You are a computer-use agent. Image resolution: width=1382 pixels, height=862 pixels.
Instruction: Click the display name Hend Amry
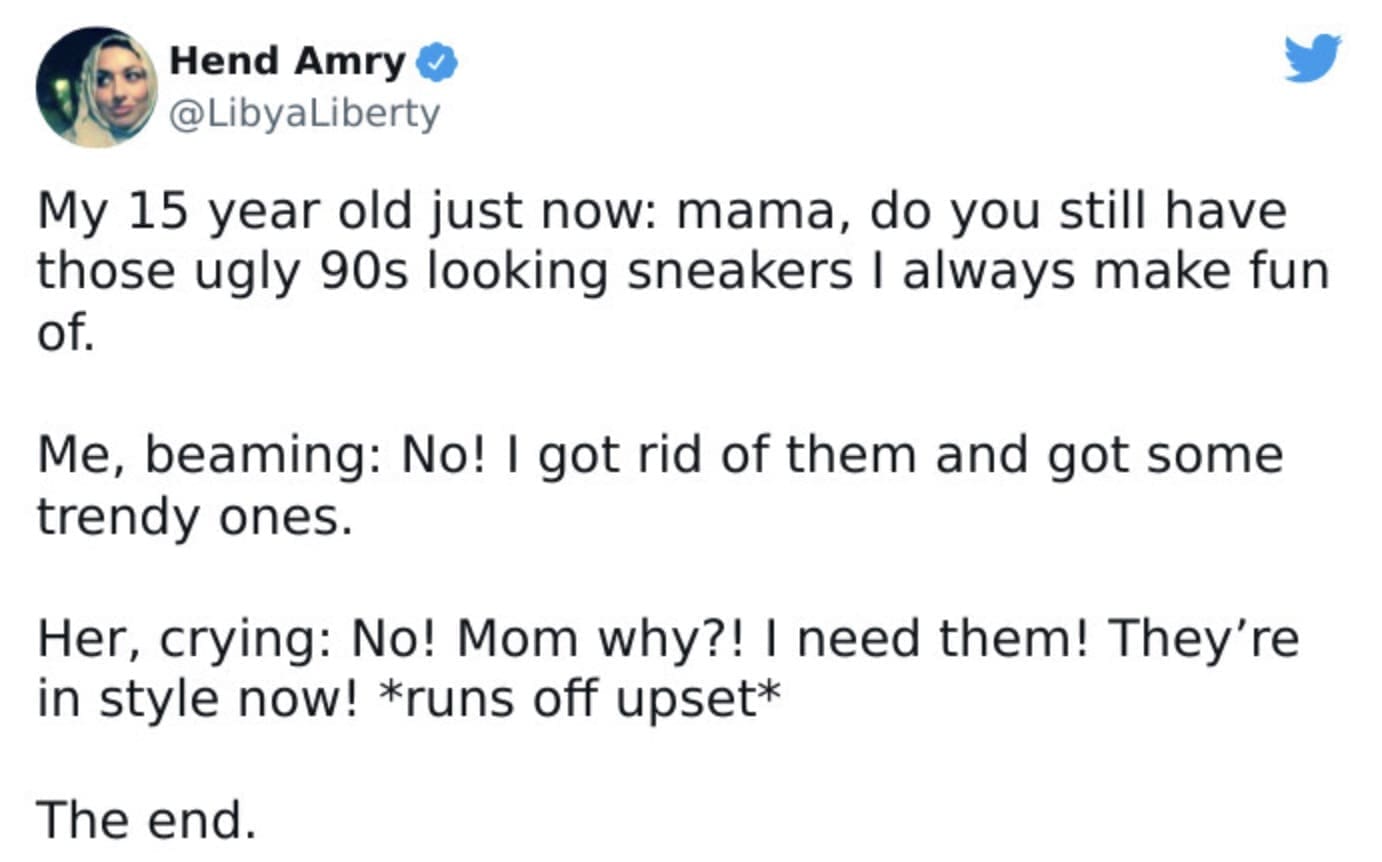pyautogui.click(x=287, y=62)
